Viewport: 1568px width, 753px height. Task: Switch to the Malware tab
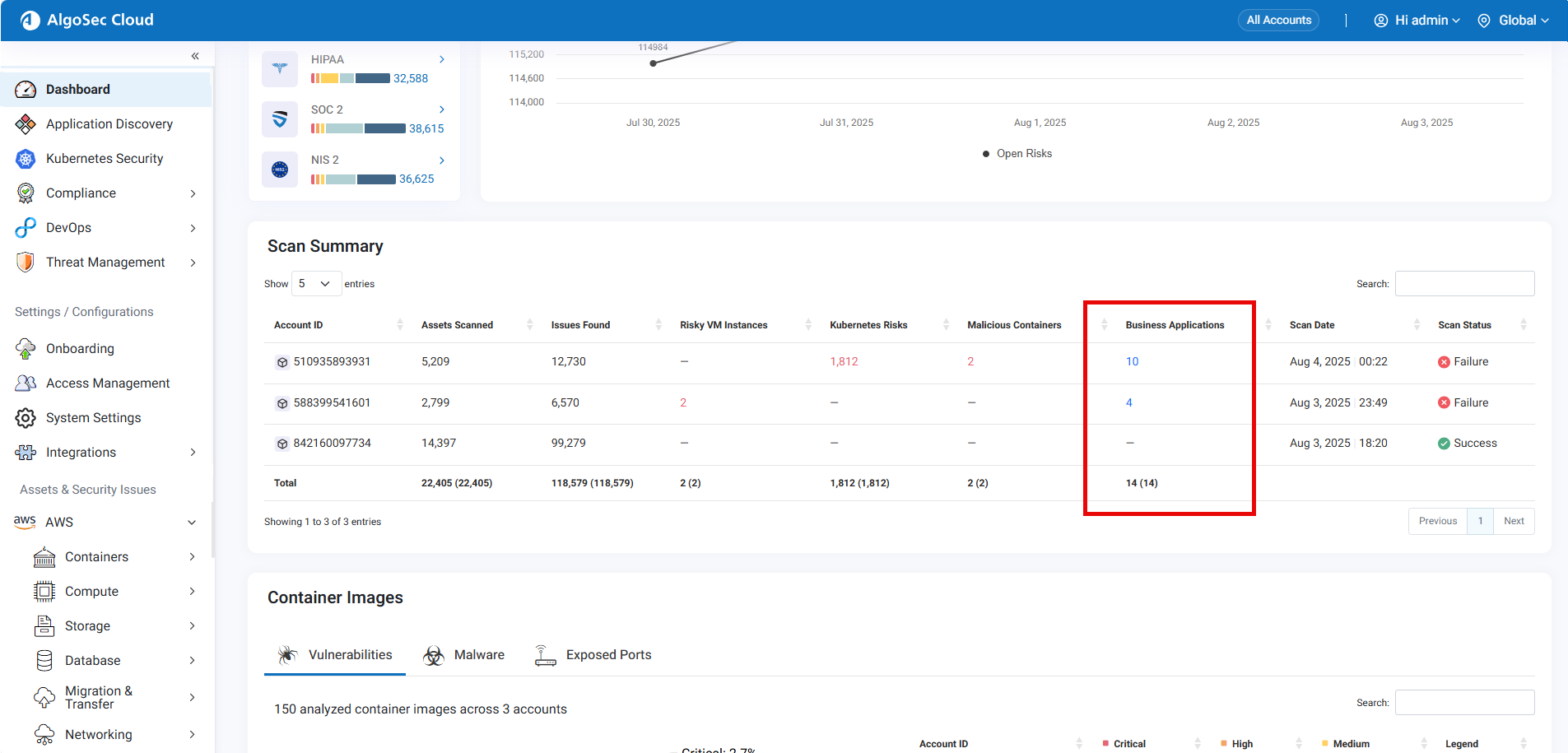point(463,655)
